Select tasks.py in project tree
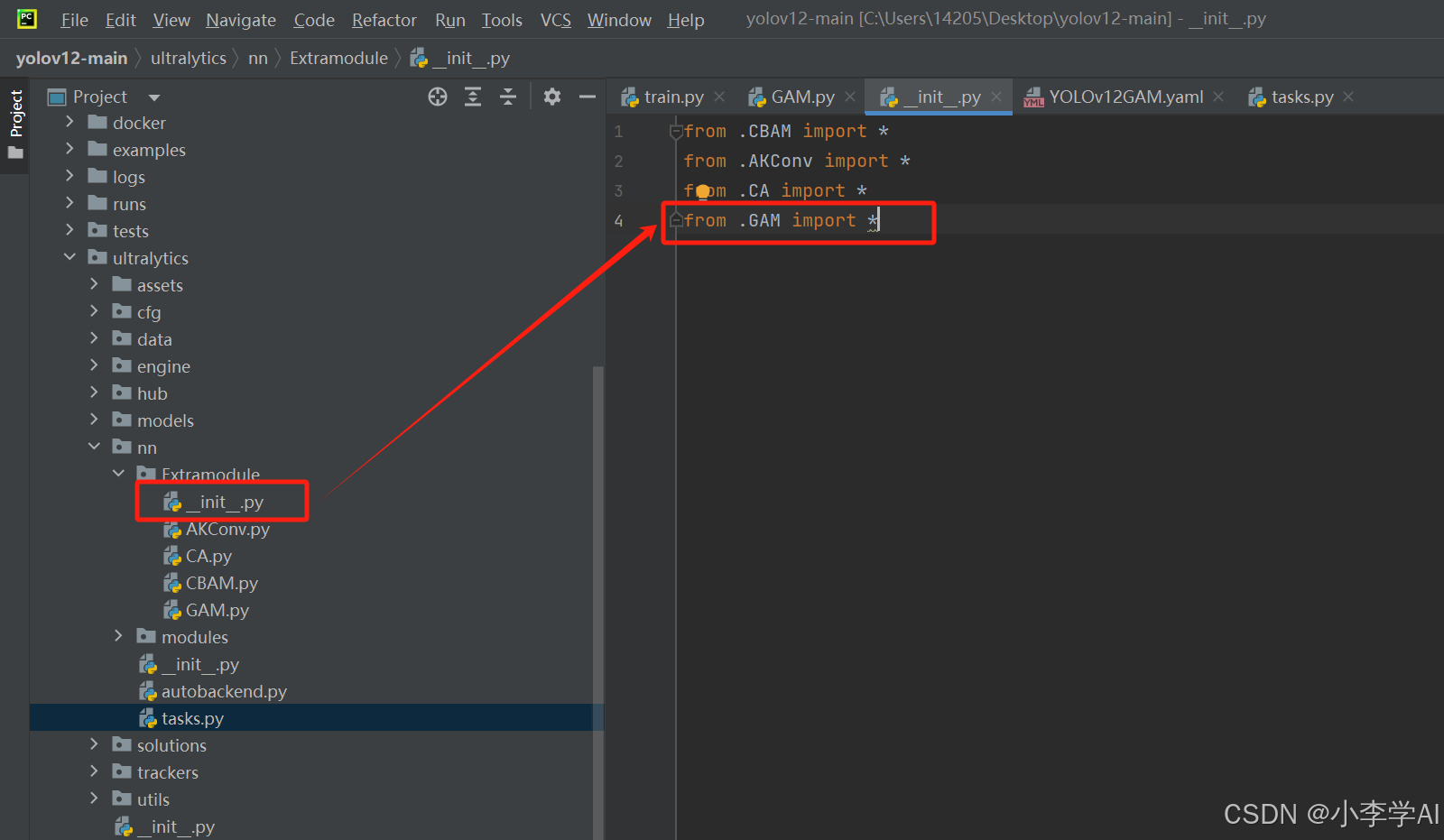1444x840 pixels. [181, 718]
